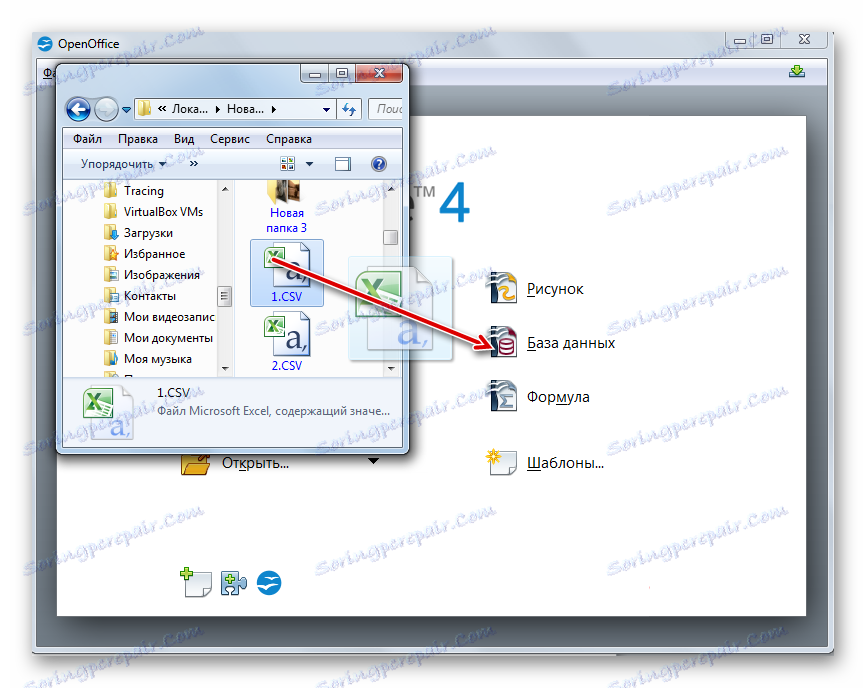Select the Изображения folder
The width and height of the screenshot is (866, 688).
click(161, 275)
